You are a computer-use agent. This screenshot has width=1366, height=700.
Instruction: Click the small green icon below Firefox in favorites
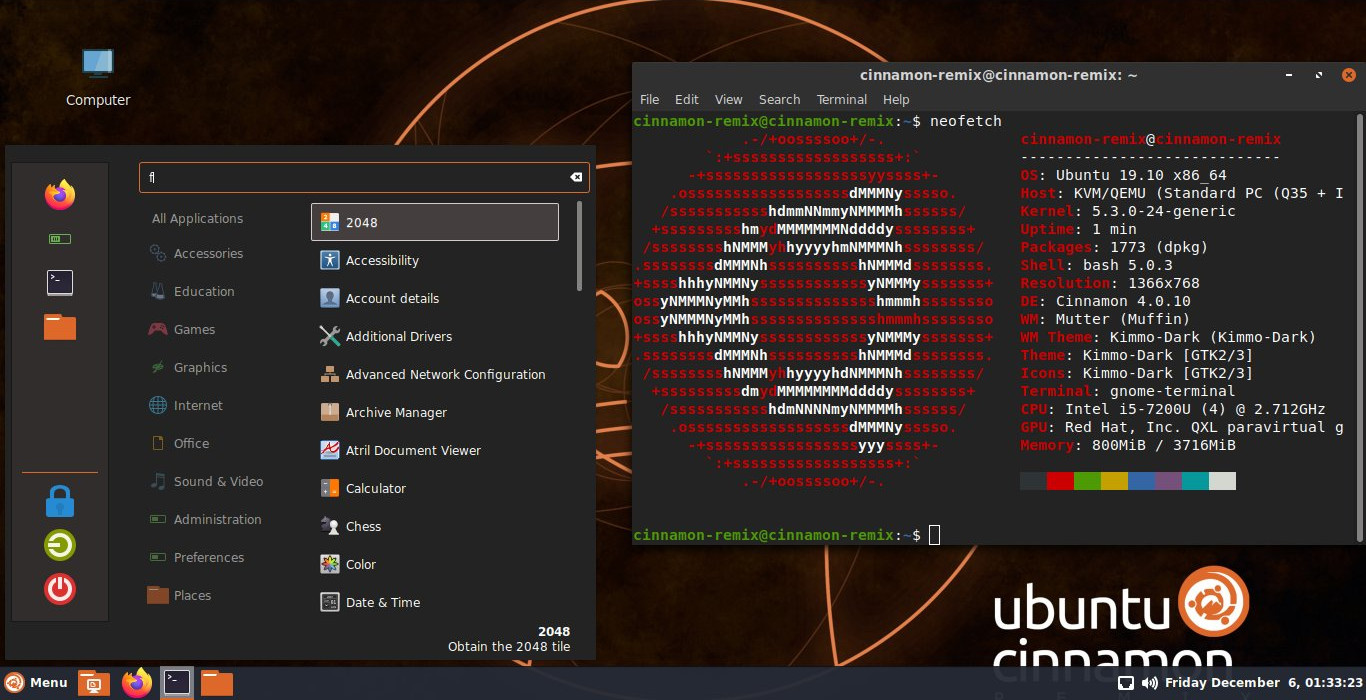click(60, 239)
